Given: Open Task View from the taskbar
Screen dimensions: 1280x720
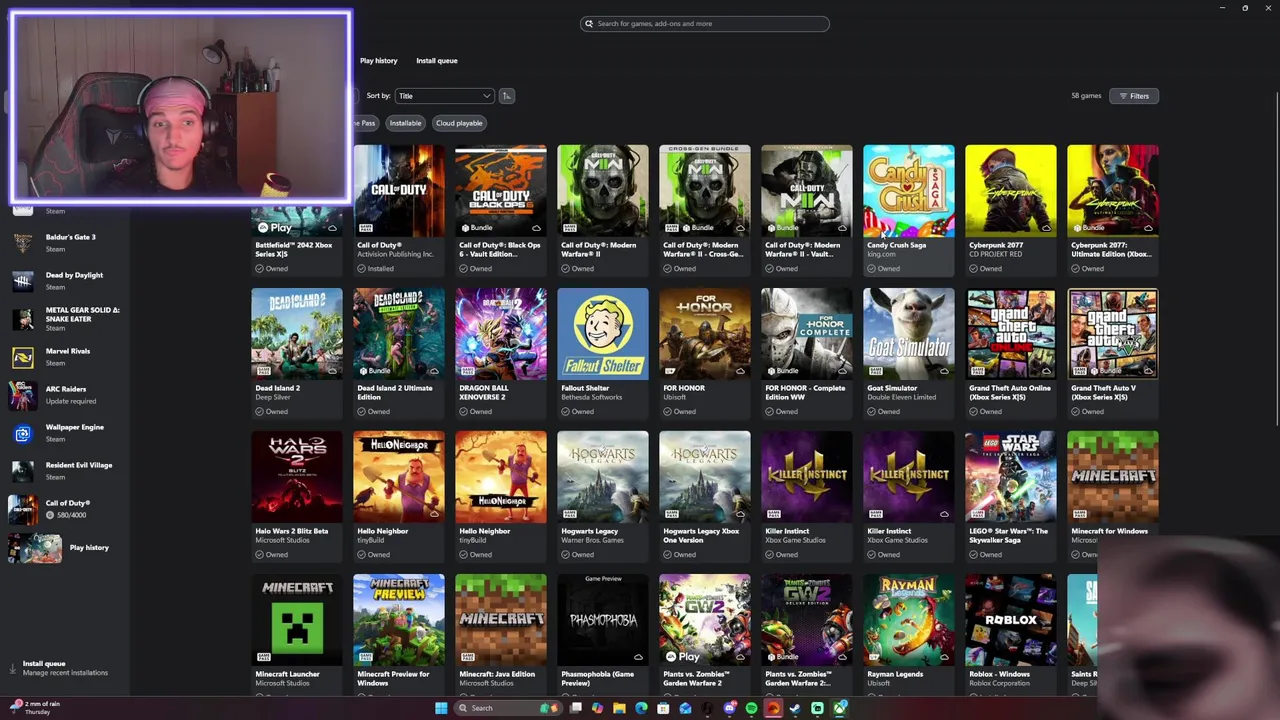Looking at the screenshot, I should 576,708.
